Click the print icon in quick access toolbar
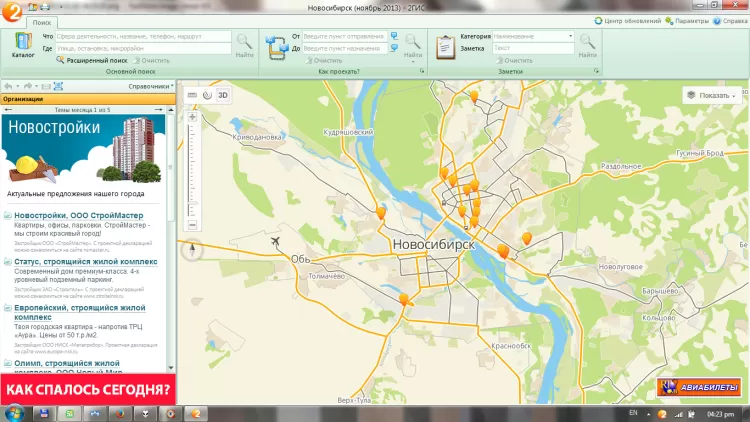 point(45,7)
